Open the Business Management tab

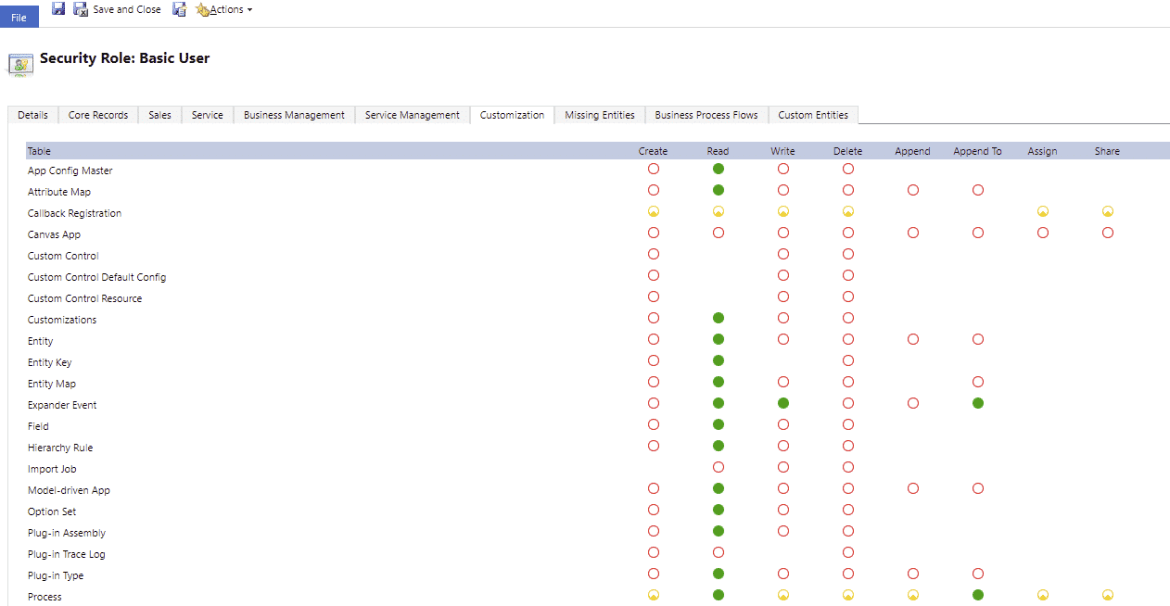[x=294, y=115]
